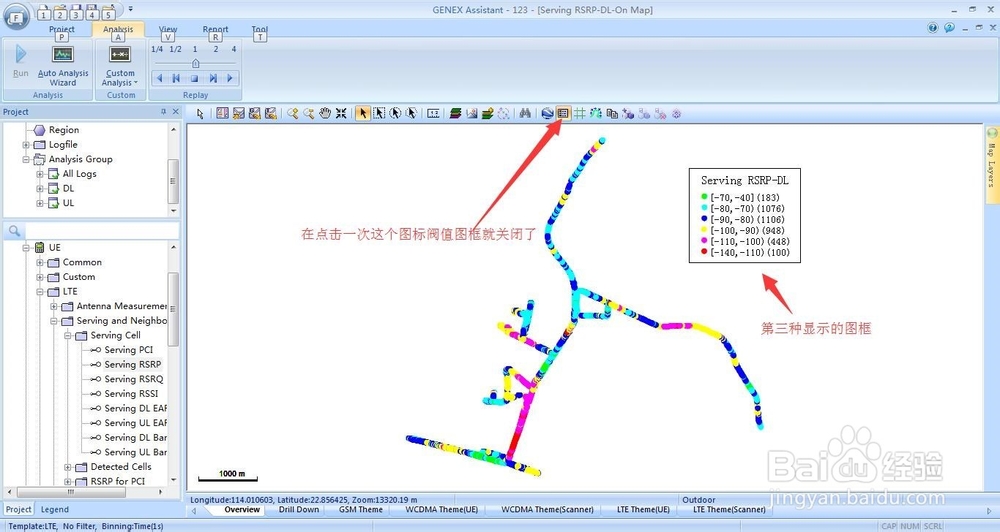
Task: Open the Map Layers side panel
Action: click(x=992, y=164)
